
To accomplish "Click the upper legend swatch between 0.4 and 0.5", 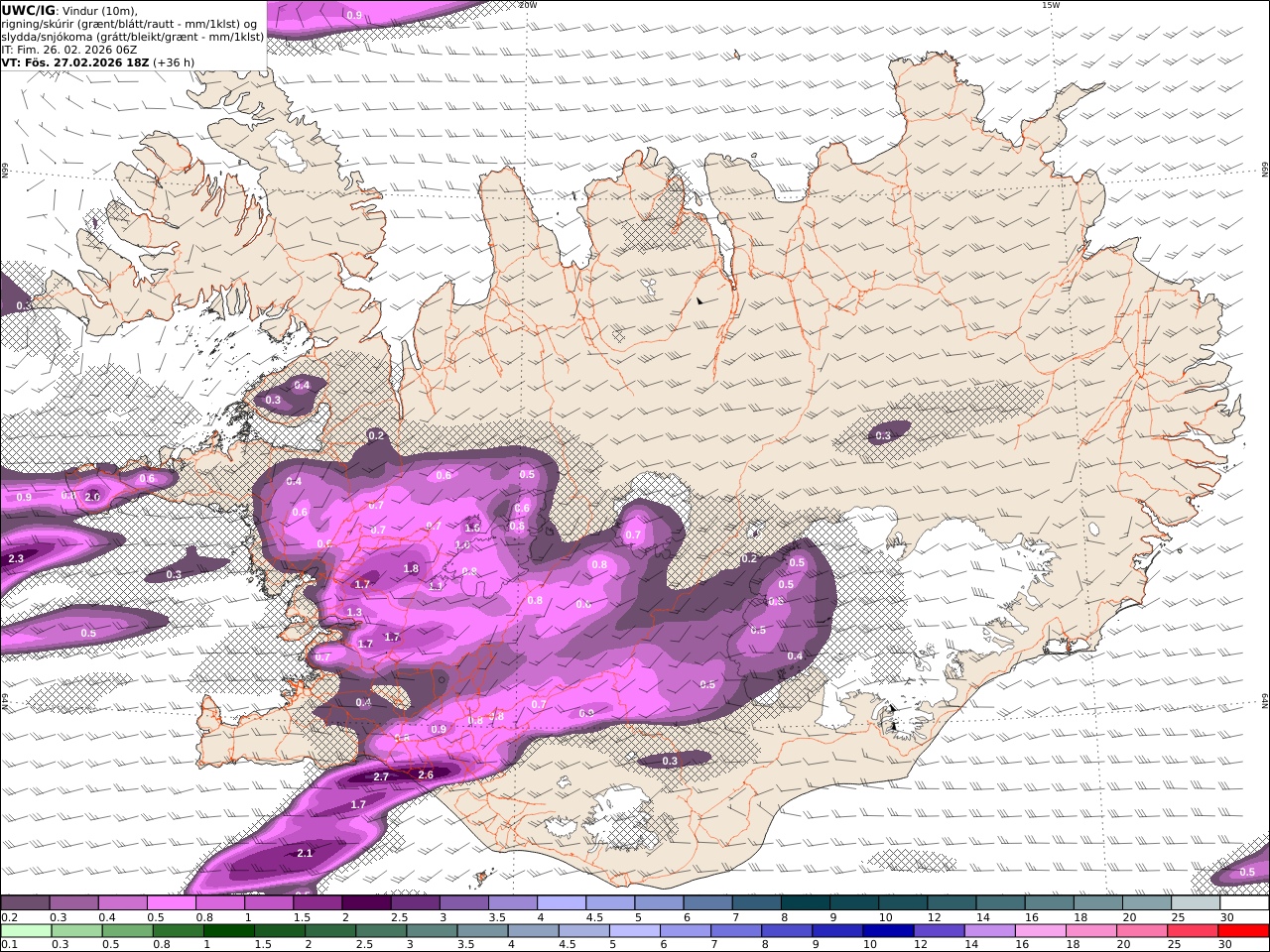I will [122, 902].
